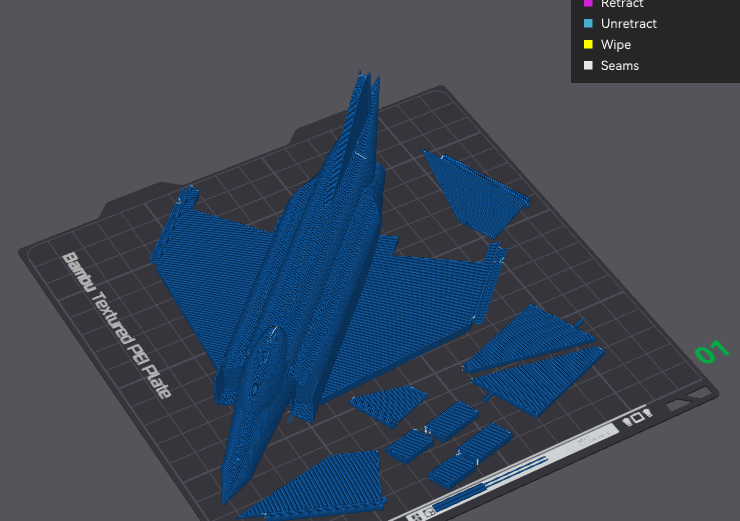Select the green plate number 01
Image resolution: width=740 pixels, height=521 pixels.
712,352
